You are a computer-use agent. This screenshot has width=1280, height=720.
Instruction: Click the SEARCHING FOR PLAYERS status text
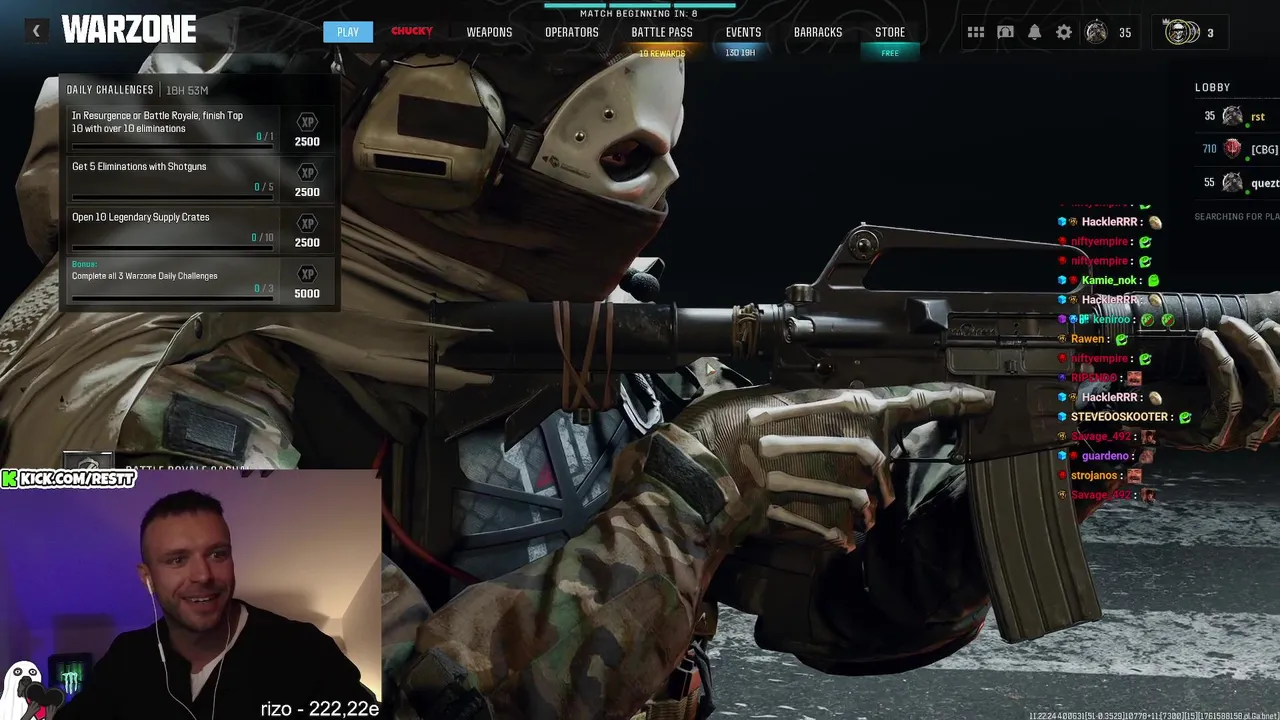pos(1237,216)
